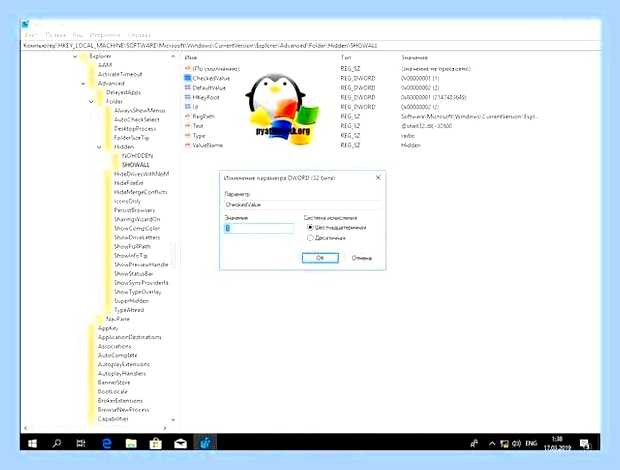
Task: Select the SuperHidden key in the tree
Action: (x=131, y=301)
